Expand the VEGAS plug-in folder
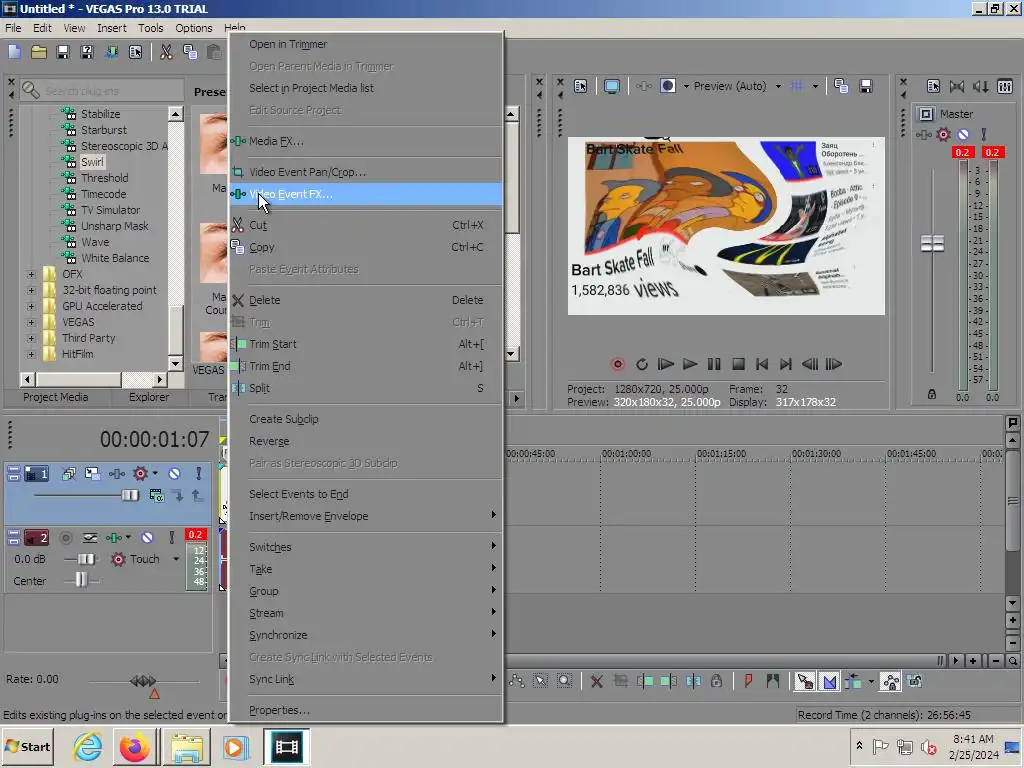The image size is (1024, 768). pos(31,322)
